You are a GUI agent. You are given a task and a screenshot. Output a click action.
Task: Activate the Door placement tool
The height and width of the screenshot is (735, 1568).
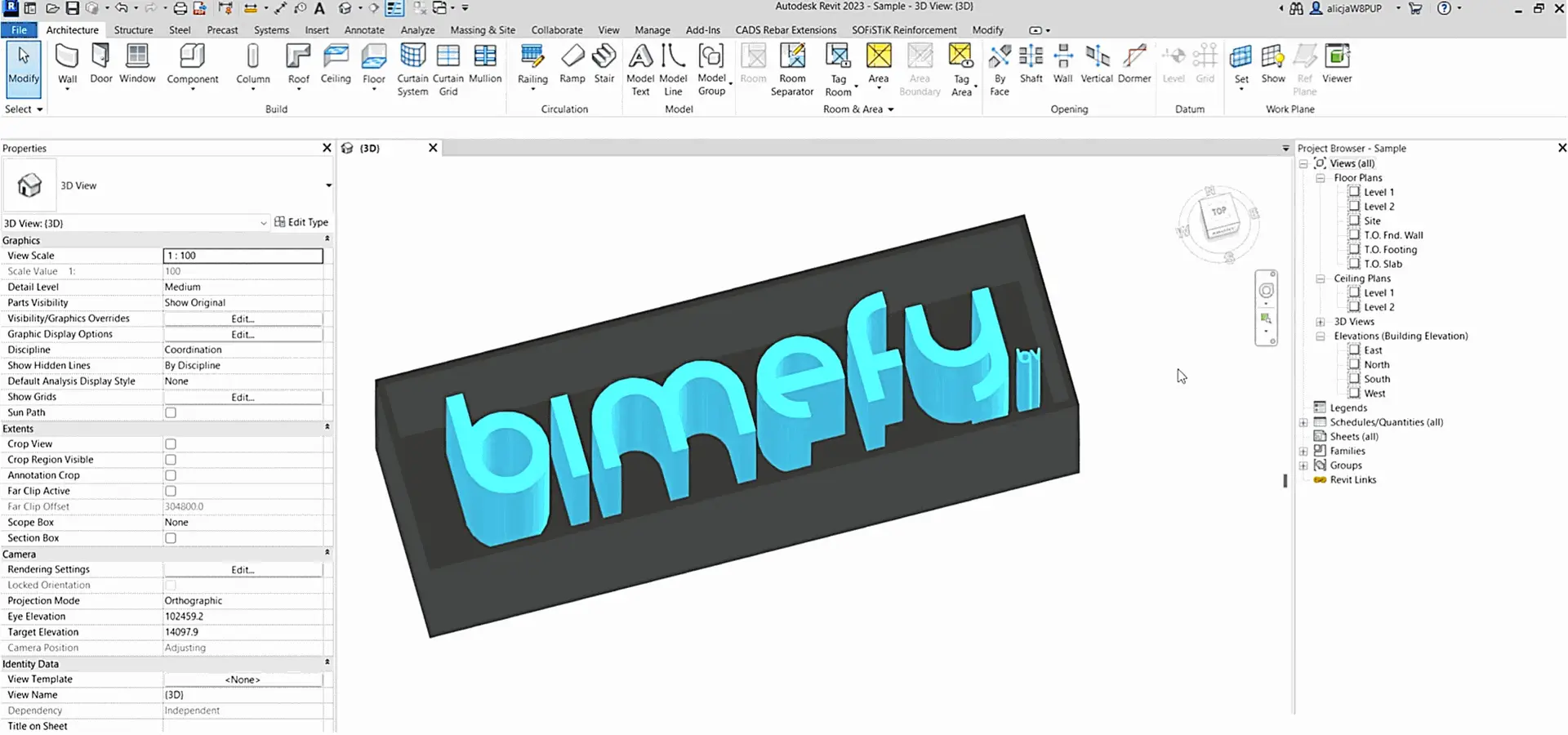tap(100, 64)
